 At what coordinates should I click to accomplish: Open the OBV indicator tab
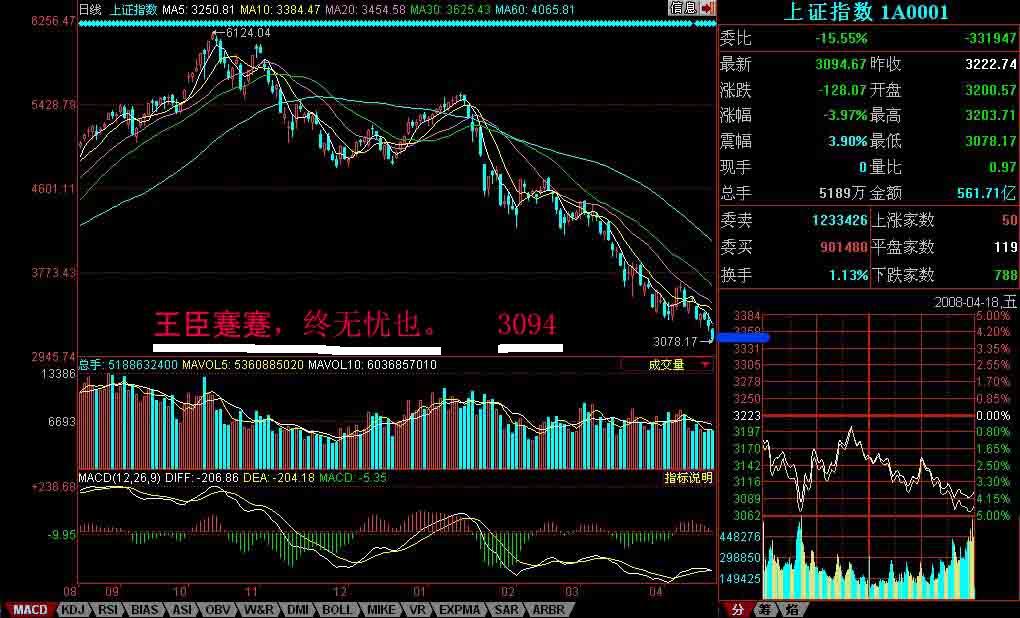click(x=218, y=609)
